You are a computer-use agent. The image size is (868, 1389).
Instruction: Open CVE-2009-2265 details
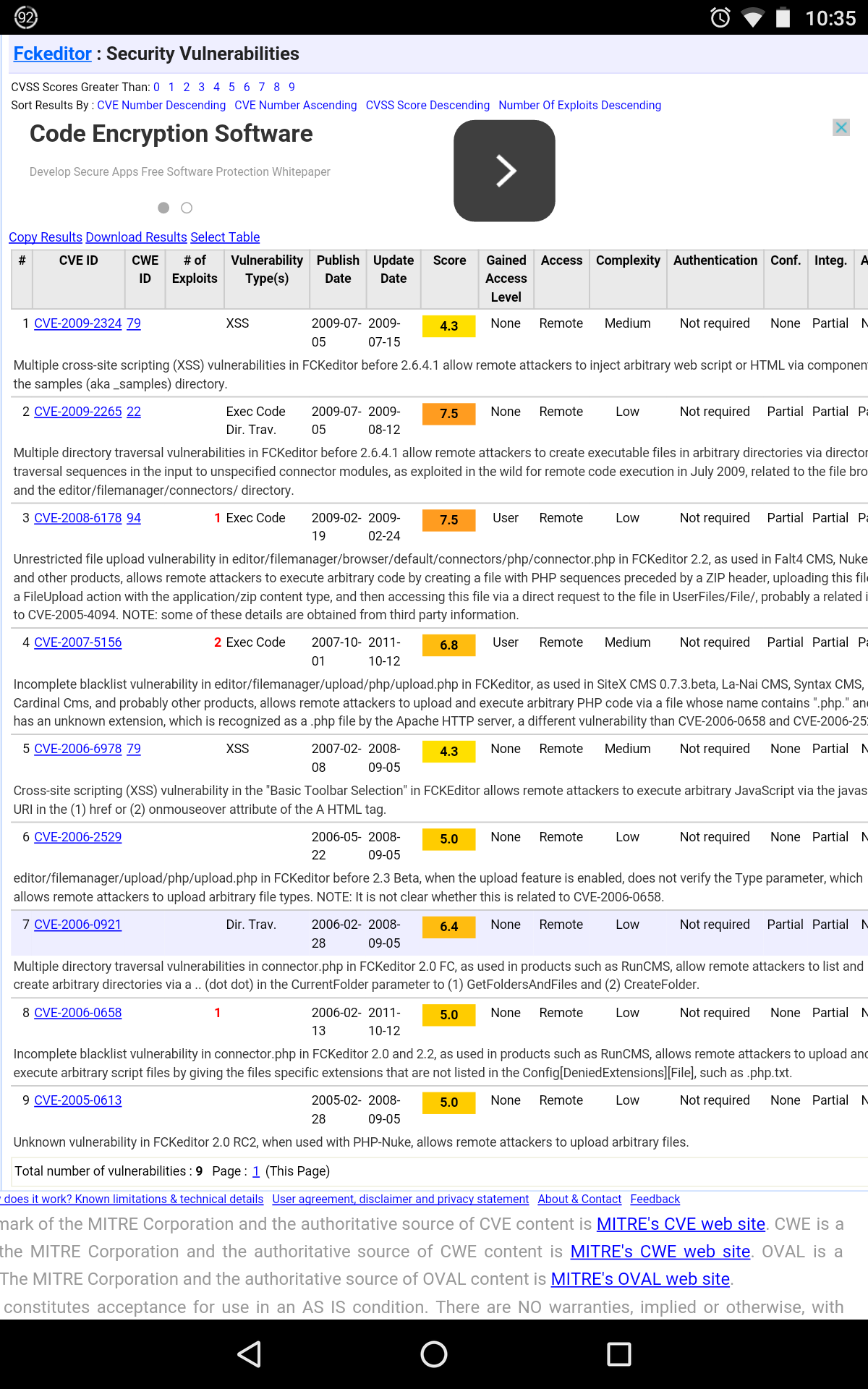pyautogui.click(x=78, y=412)
